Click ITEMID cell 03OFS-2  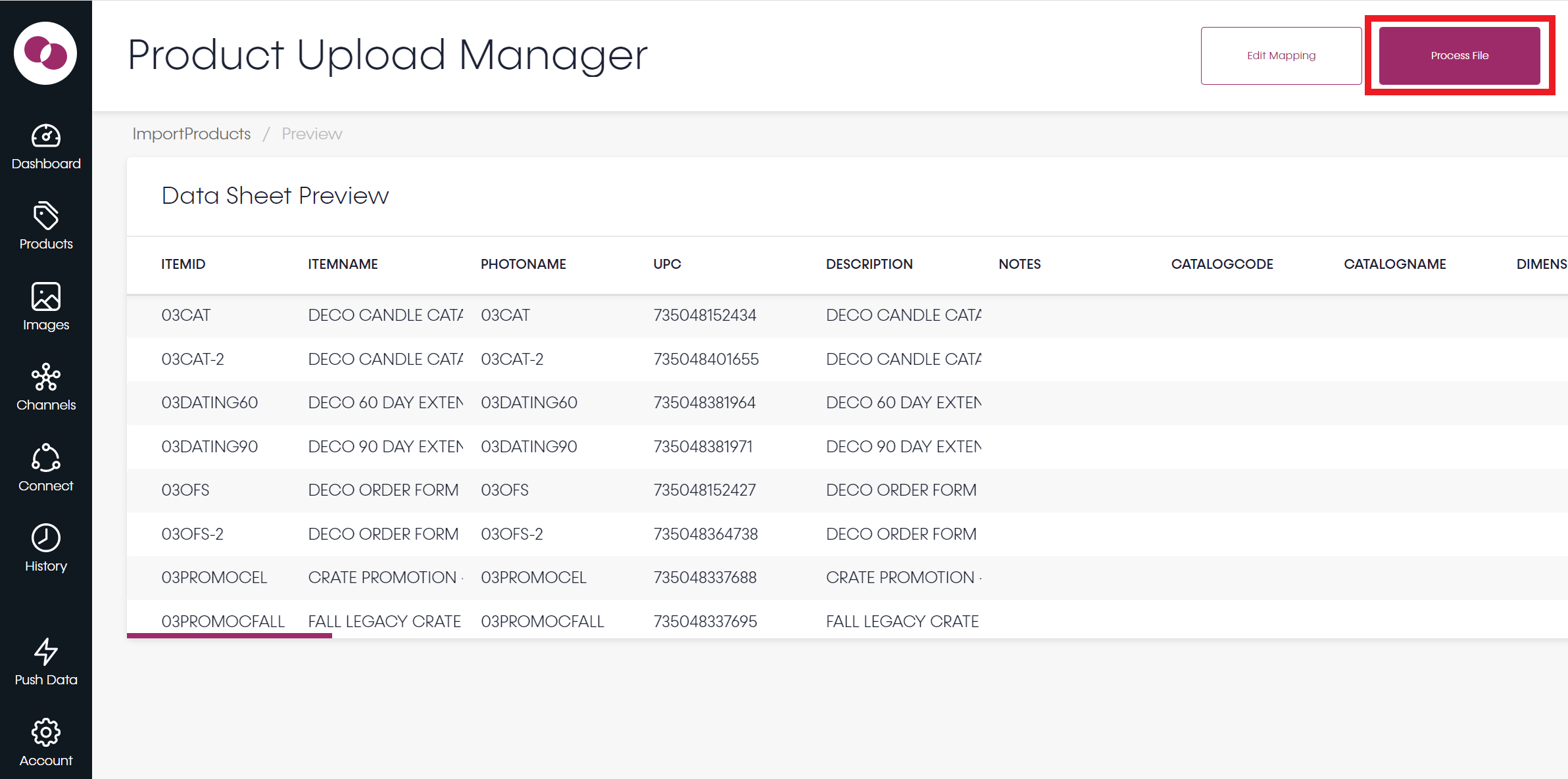click(x=193, y=534)
